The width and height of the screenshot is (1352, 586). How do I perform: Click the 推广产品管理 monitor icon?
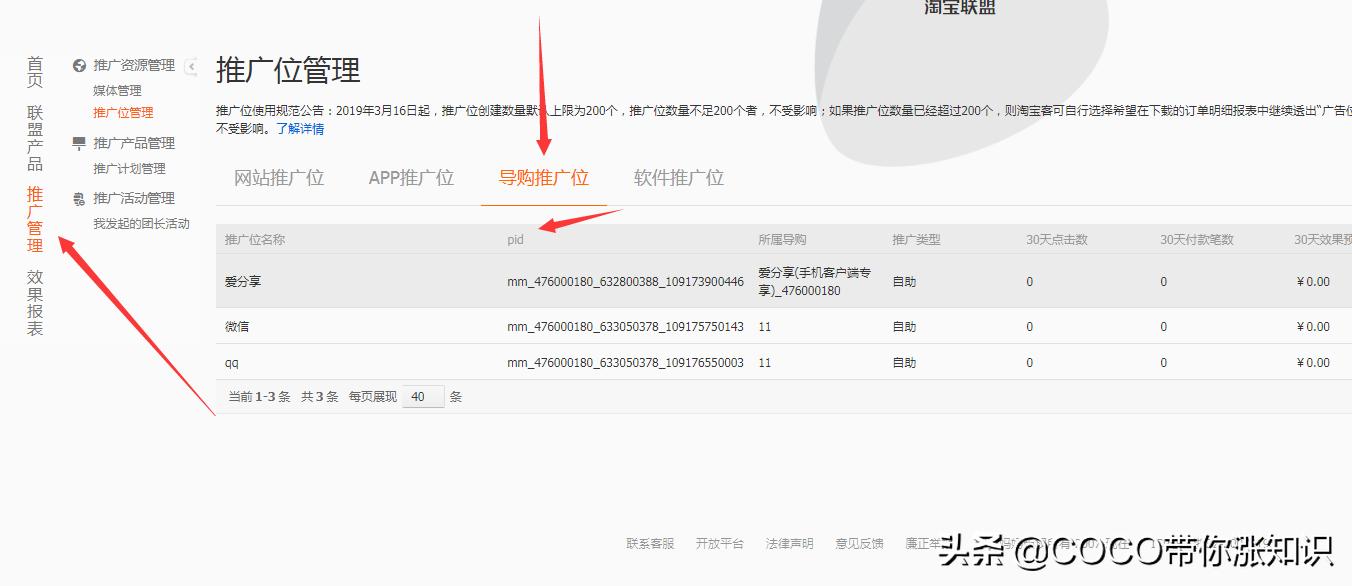(x=78, y=143)
